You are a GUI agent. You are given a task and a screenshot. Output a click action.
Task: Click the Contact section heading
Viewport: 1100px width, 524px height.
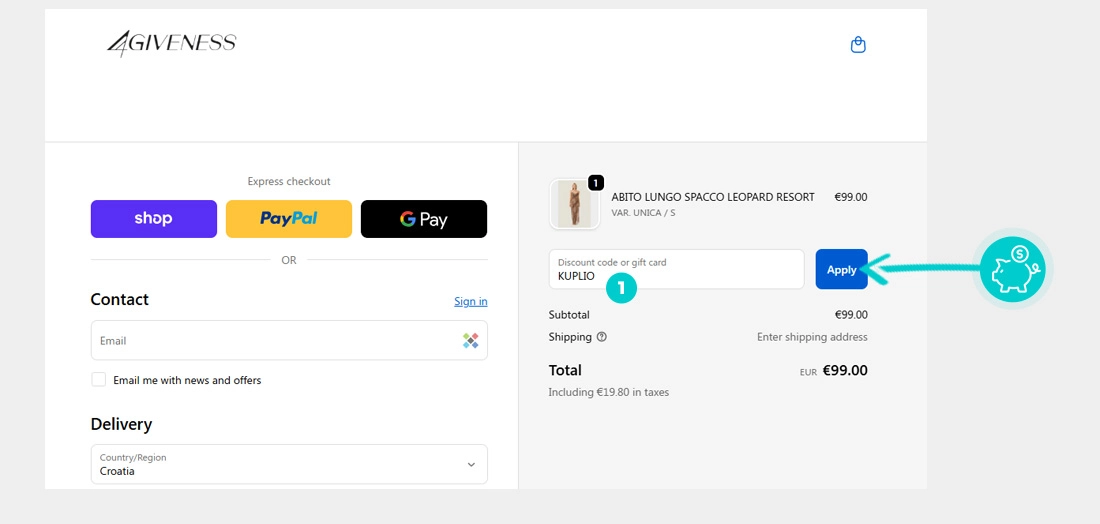tap(119, 300)
